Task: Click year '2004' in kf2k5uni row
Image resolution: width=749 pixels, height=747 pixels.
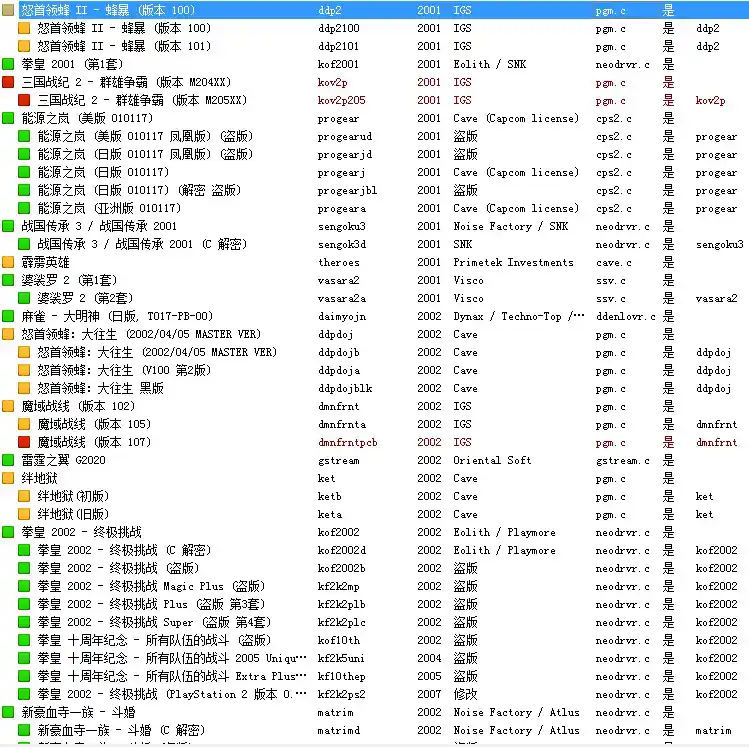Action: pos(429,658)
